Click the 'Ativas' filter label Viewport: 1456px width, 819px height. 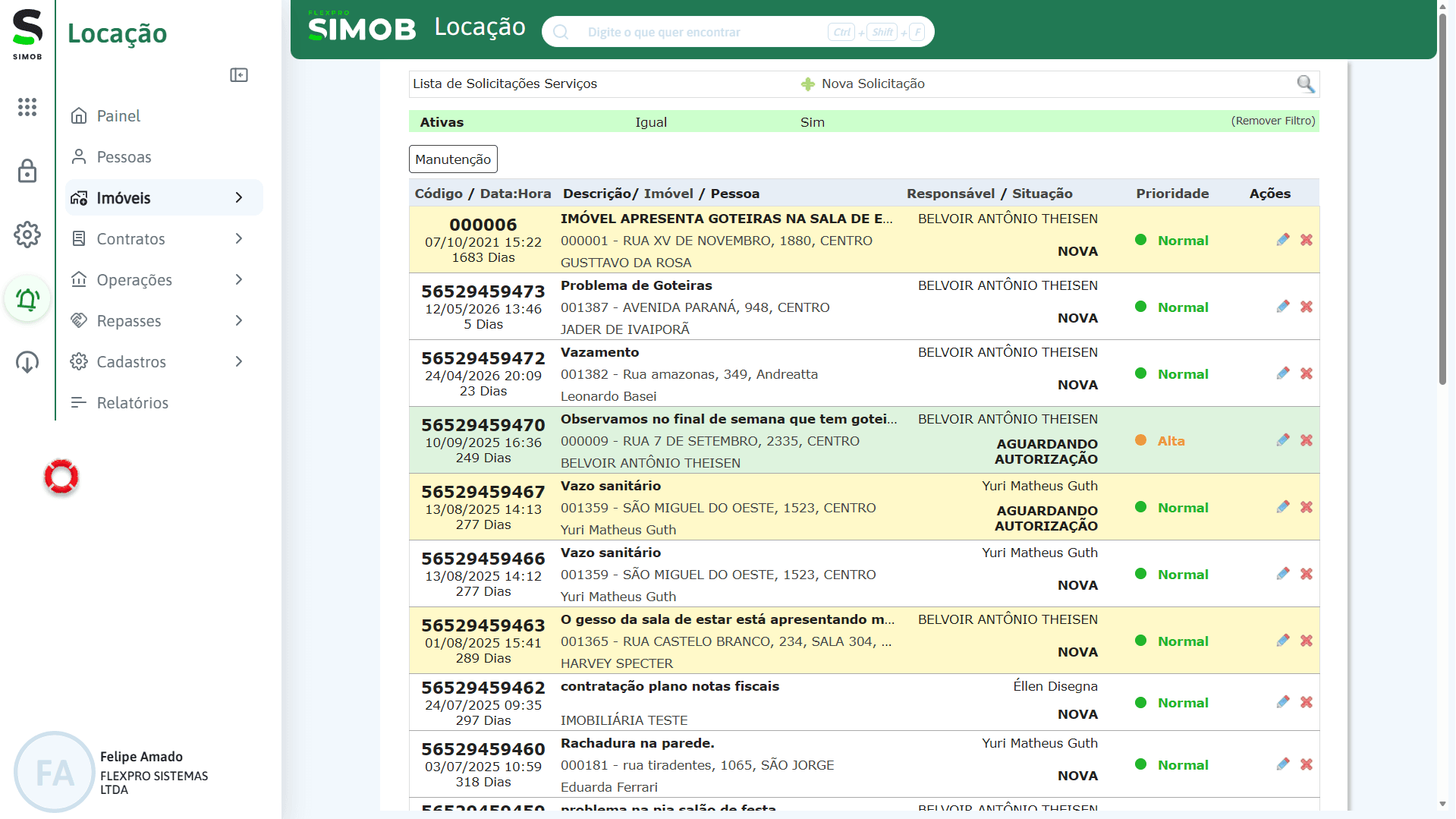point(442,122)
